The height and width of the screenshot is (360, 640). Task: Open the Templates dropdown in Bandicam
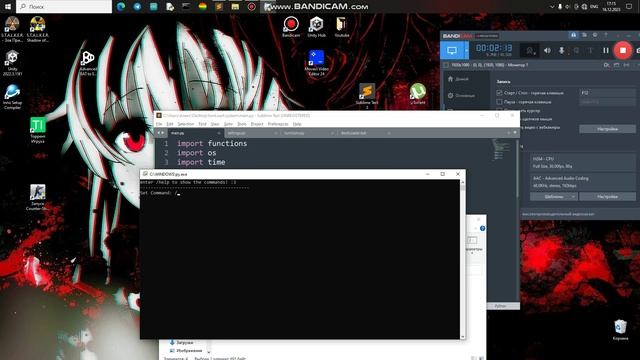553,197
